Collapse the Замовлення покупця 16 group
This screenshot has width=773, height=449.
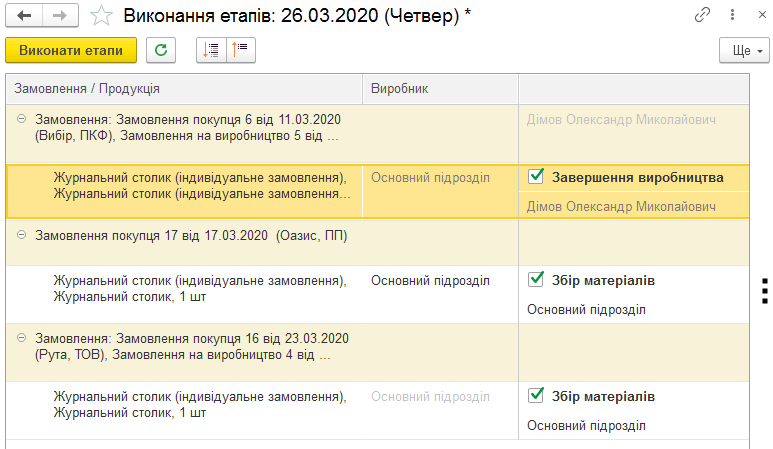click(21, 338)
